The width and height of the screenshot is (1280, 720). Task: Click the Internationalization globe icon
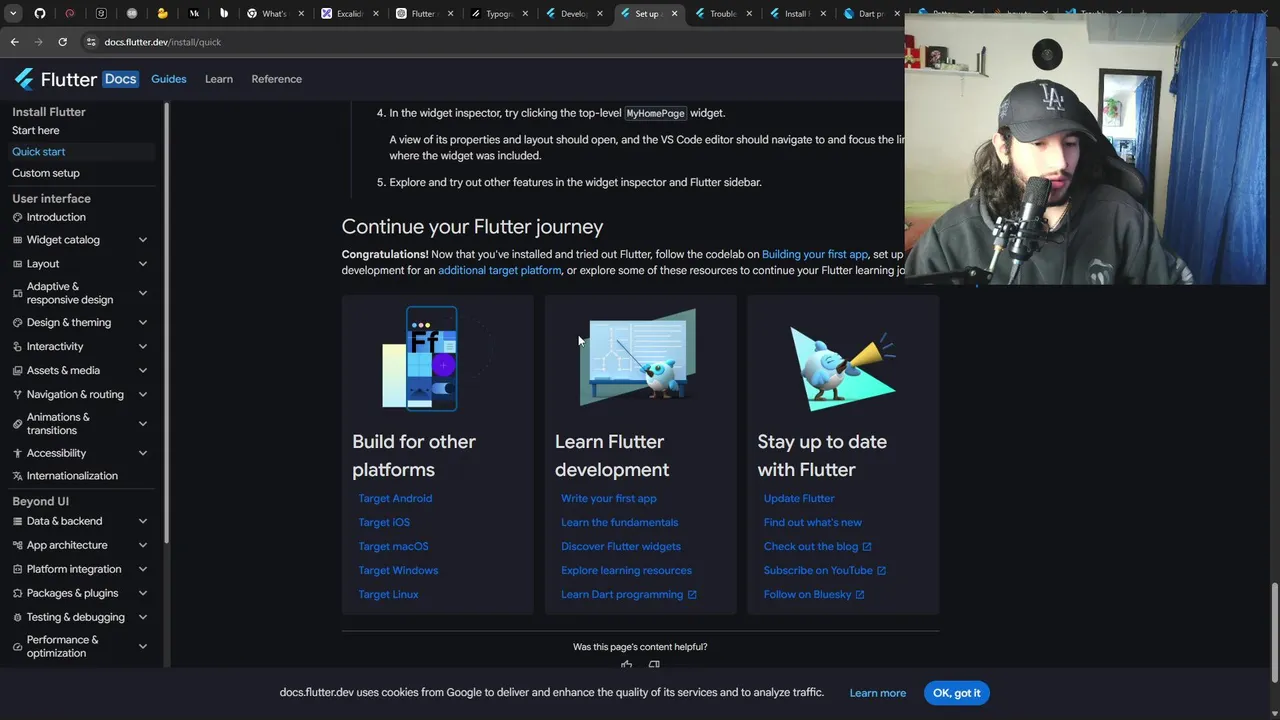17,476
